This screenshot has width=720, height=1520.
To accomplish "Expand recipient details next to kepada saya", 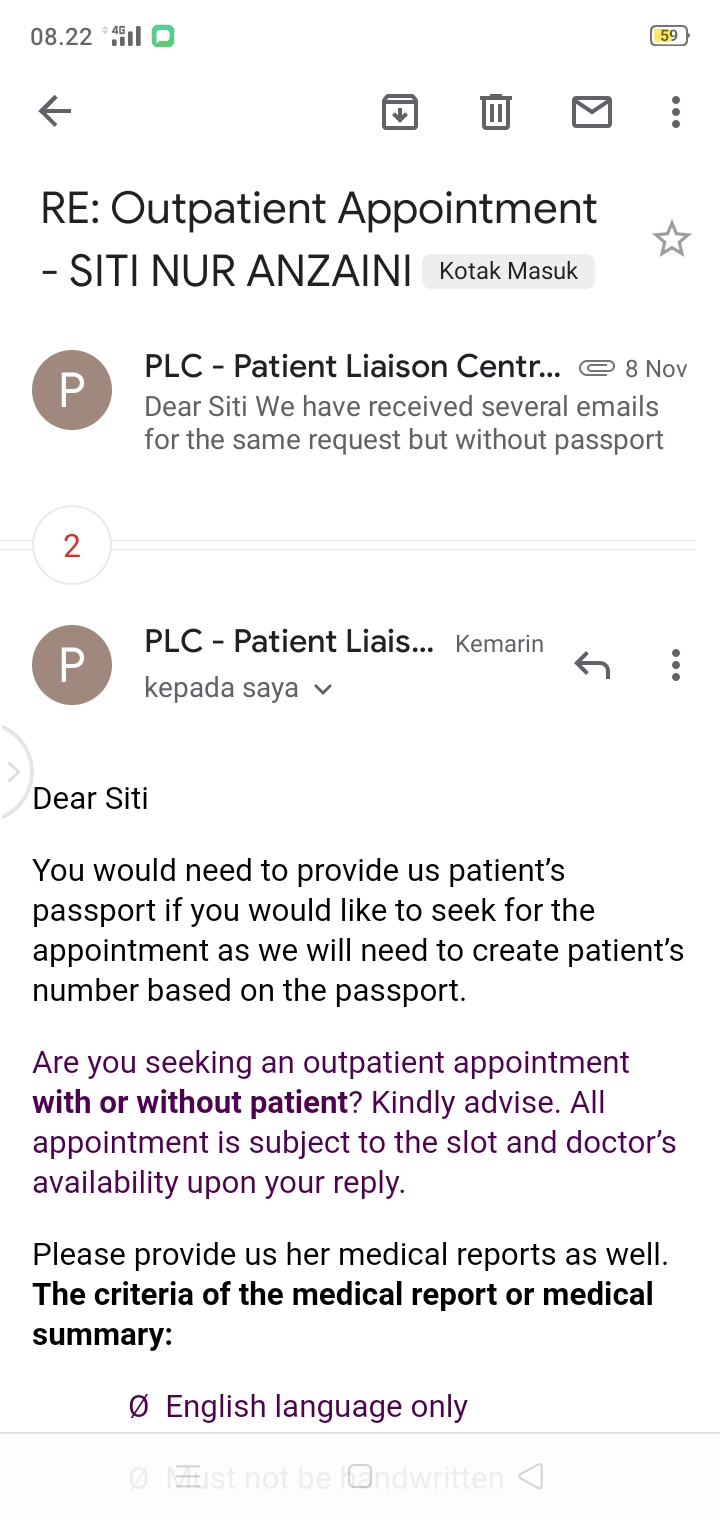I will [x=322, y=689].
